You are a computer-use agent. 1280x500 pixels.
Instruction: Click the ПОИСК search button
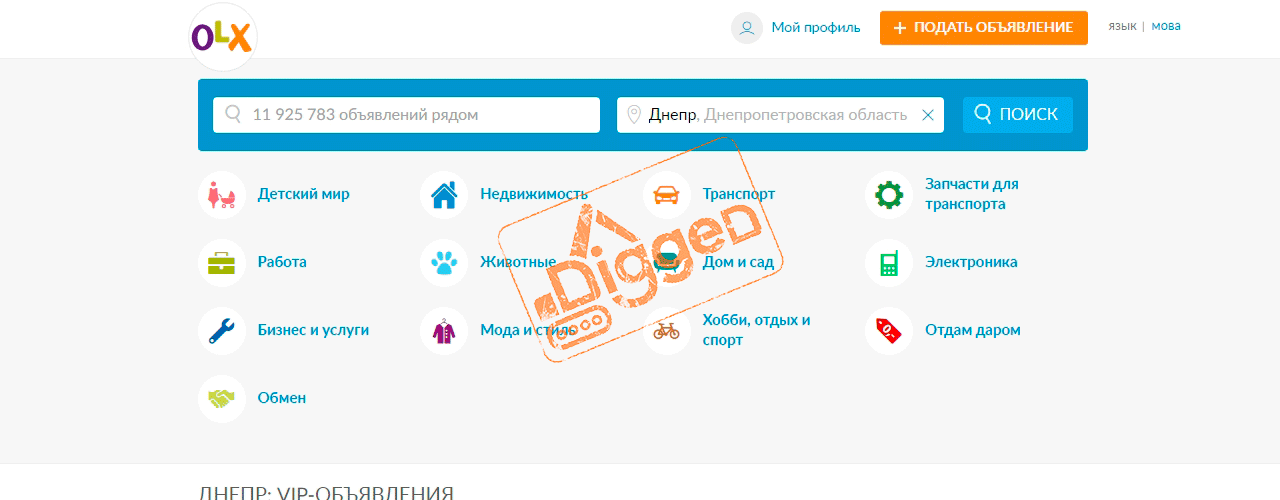[1018, 114]
